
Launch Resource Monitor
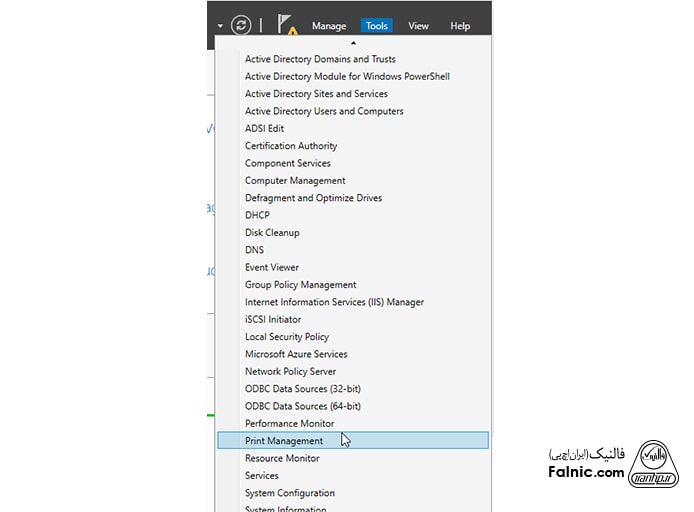click(282, 458)
